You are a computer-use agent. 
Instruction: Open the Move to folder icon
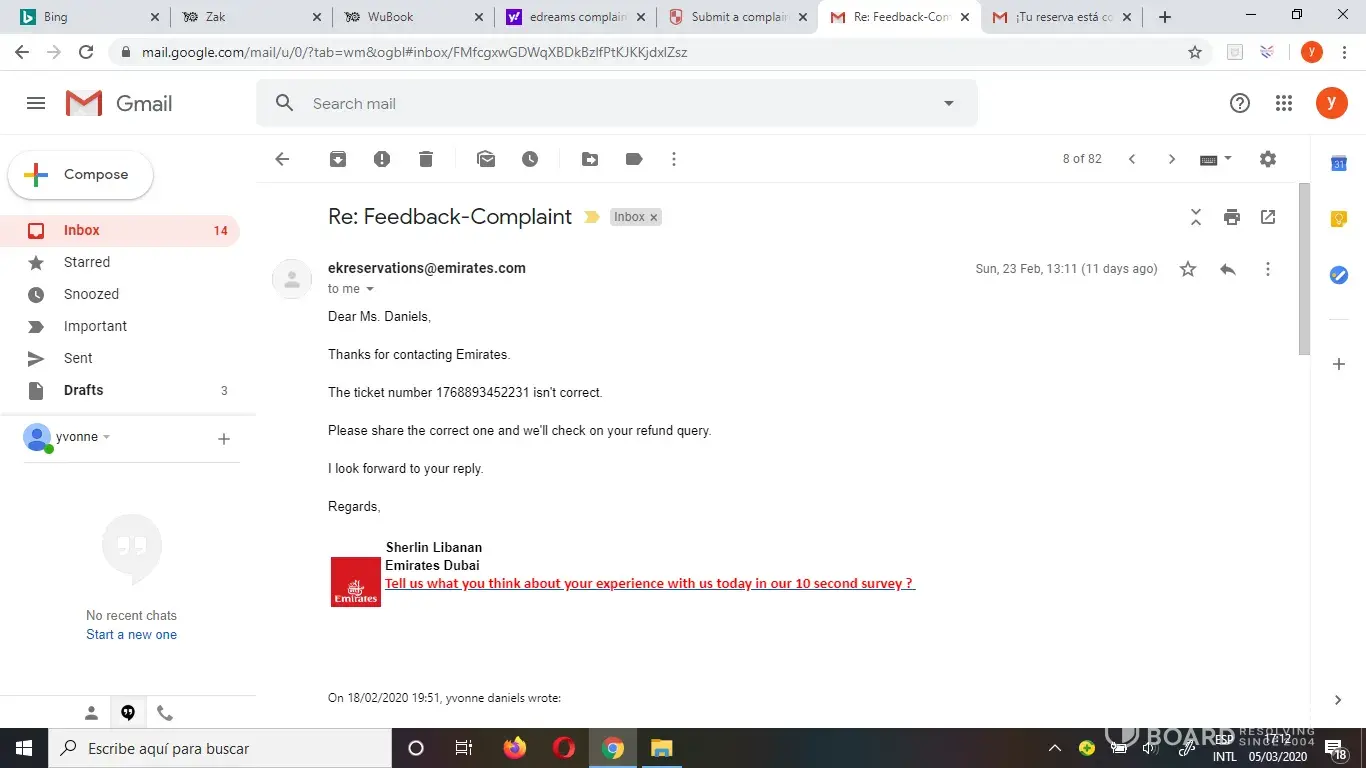[x=590, y=159]
